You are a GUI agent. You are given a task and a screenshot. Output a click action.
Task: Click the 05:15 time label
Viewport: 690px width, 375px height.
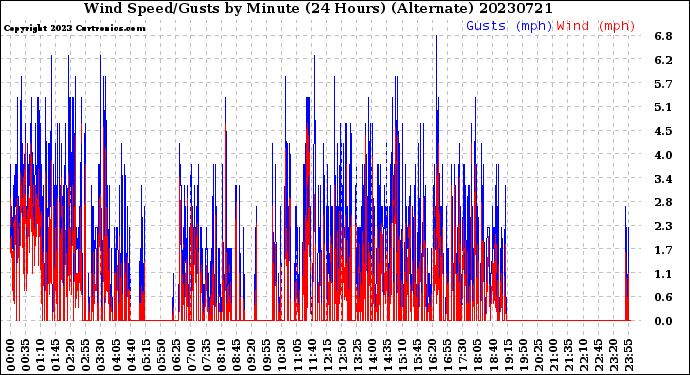coord(146,355)
